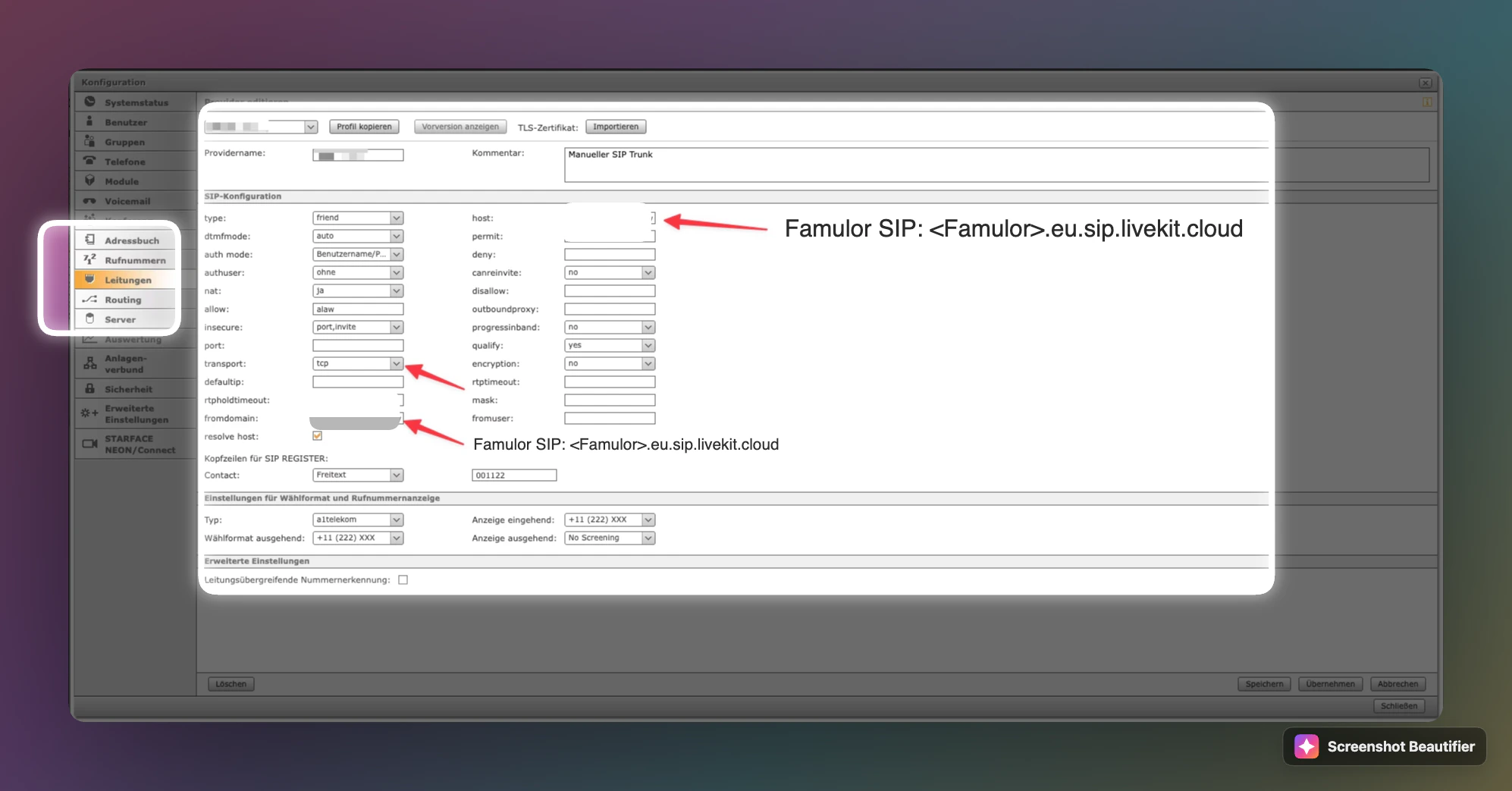Click the Voicemail tape icon
The image size is (1512, 791).
(89, 200)
